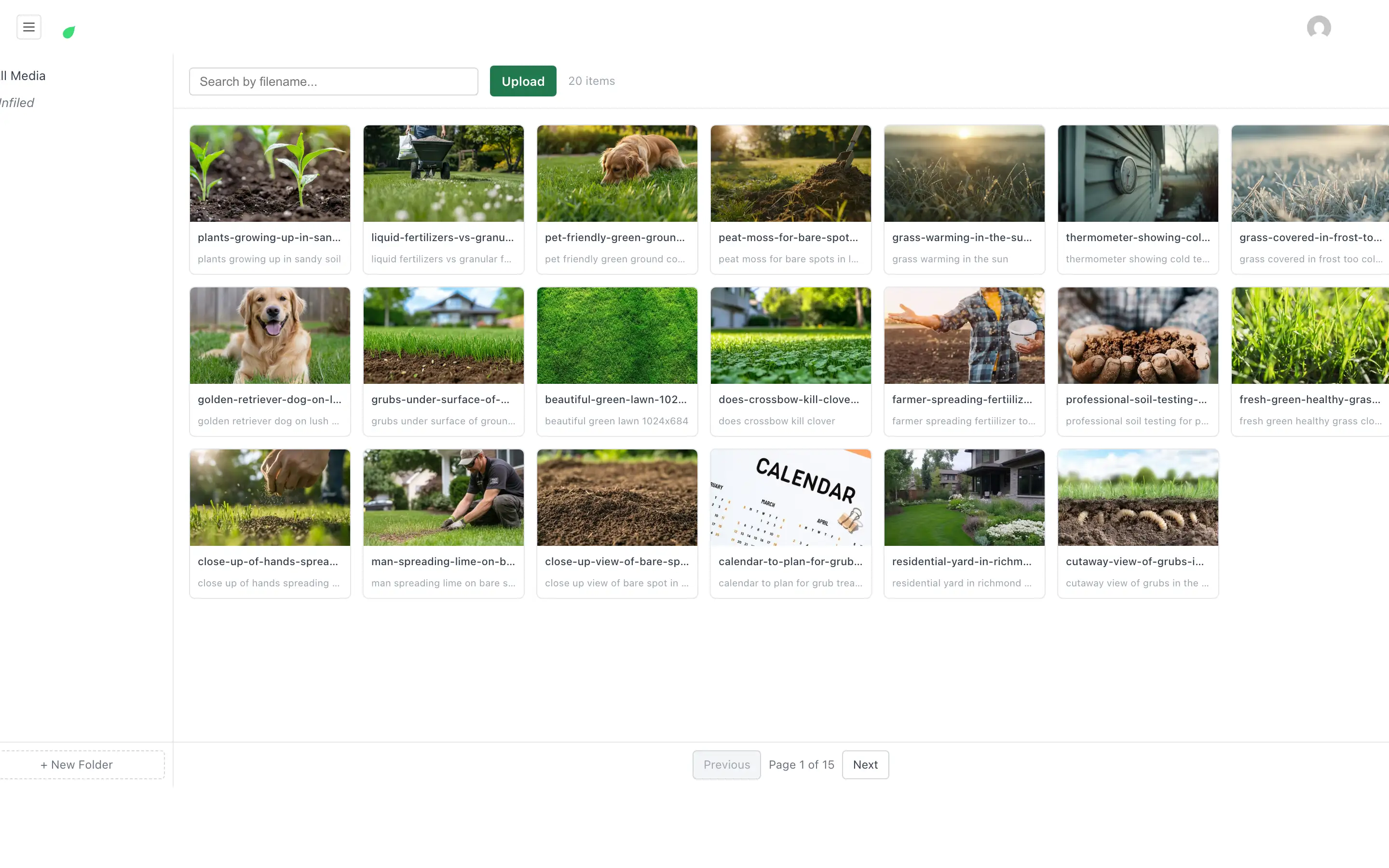
Task: Click filename 'calendar-to-plan-for-grub...'
Action: pyautogui.click(x=790, y=561)
